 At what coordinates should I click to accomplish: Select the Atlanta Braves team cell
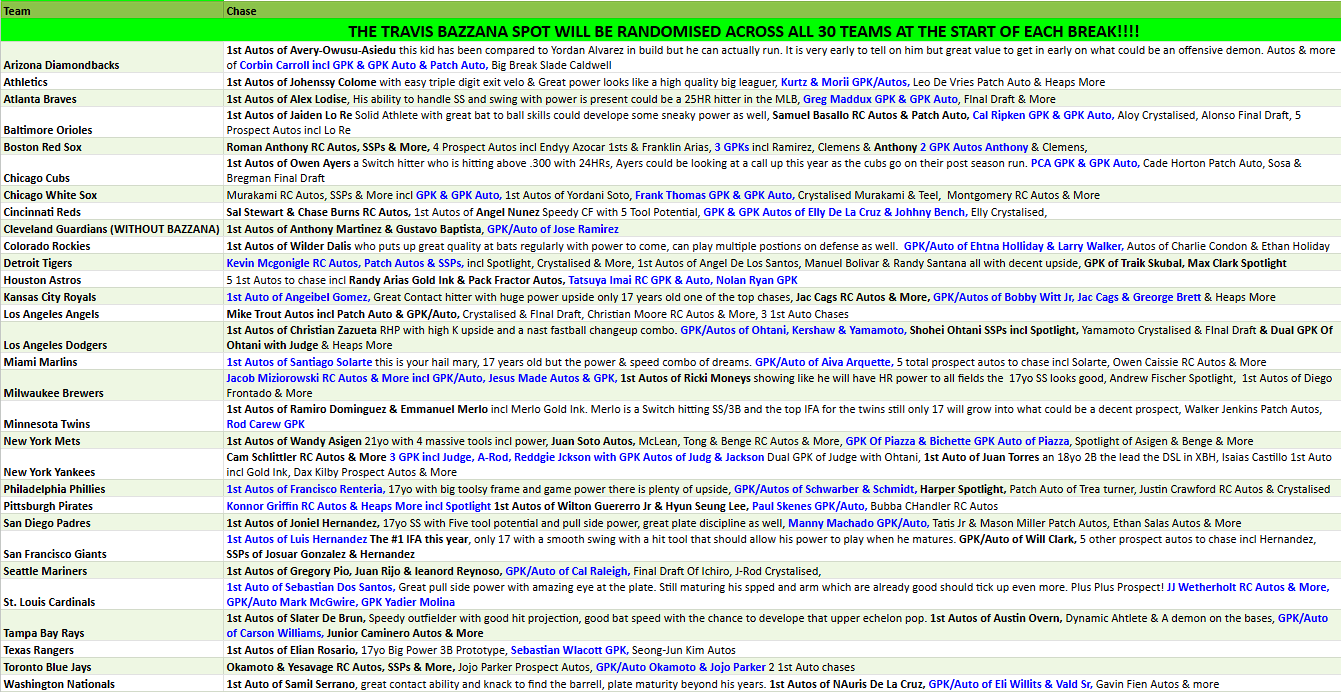click(112, 99)
